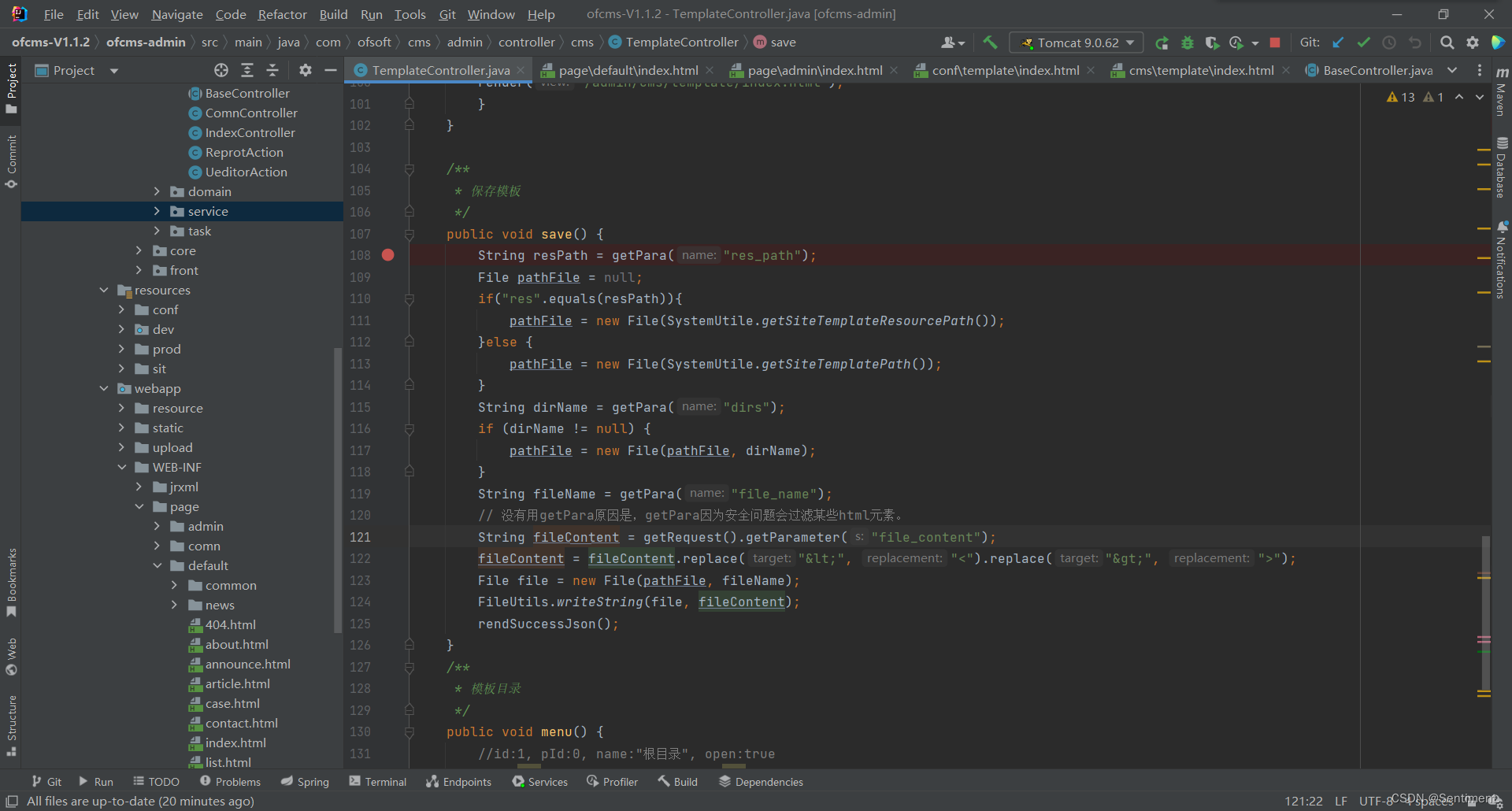
Task: Toggle Javadoc fold marker at line 104
Action: point(409,169)
